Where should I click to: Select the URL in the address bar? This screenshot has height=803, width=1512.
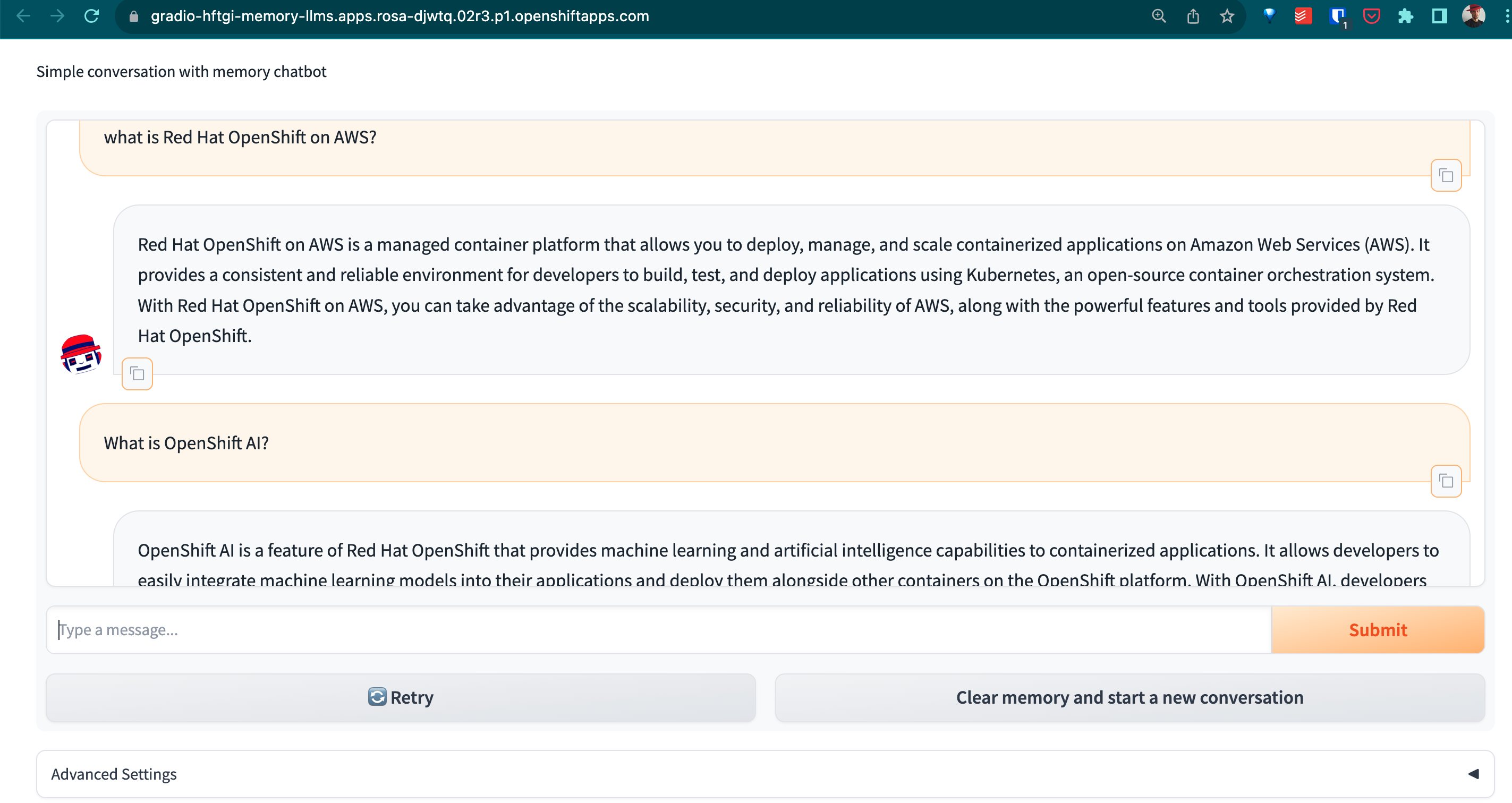(x=400, y=16)
